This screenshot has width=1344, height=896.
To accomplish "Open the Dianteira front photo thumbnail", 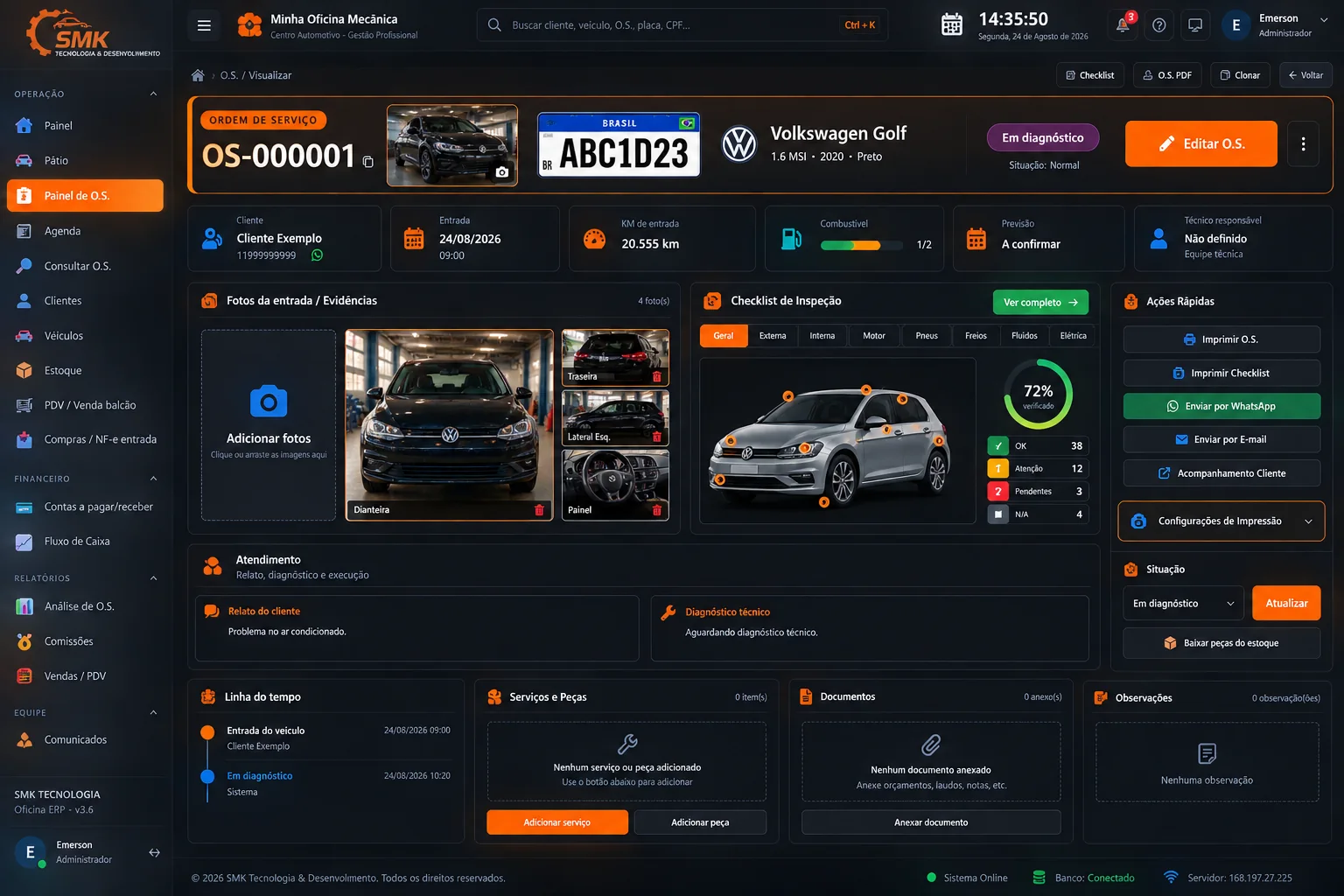I will point(449,425).
